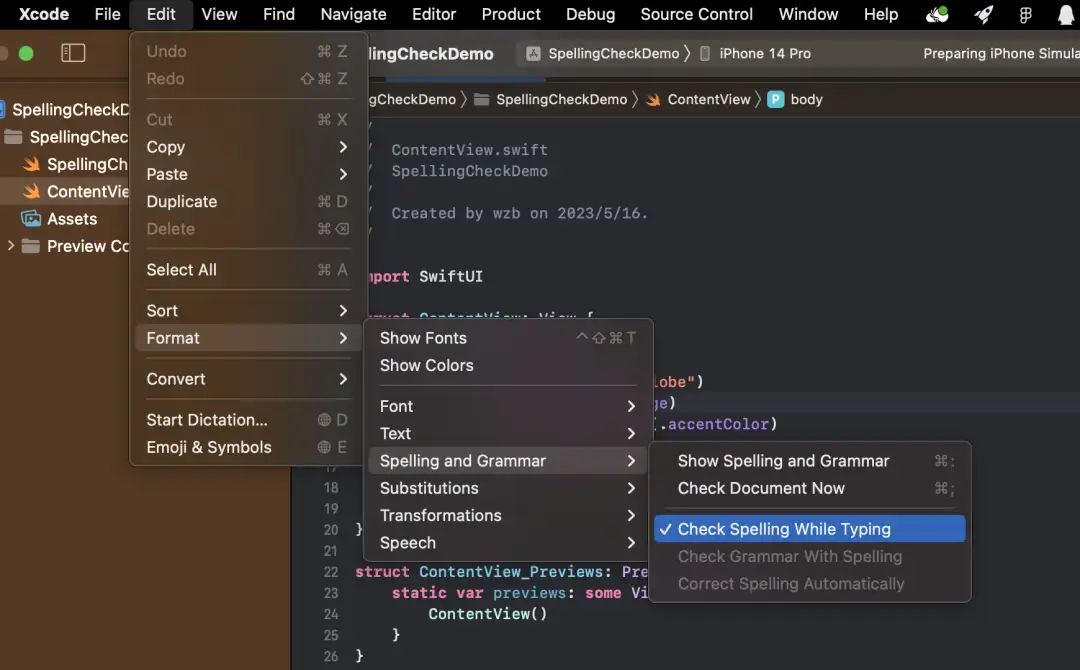
Task: Click the build progress bar showing simulator preparation
Action: pos(1000,53)
